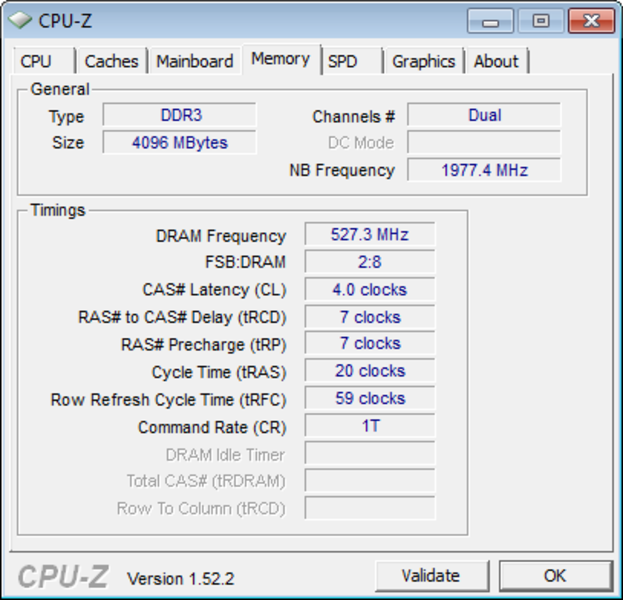Open the Caches tab
The width and height of the screenshot is (623, 600).
coord(112,61)
